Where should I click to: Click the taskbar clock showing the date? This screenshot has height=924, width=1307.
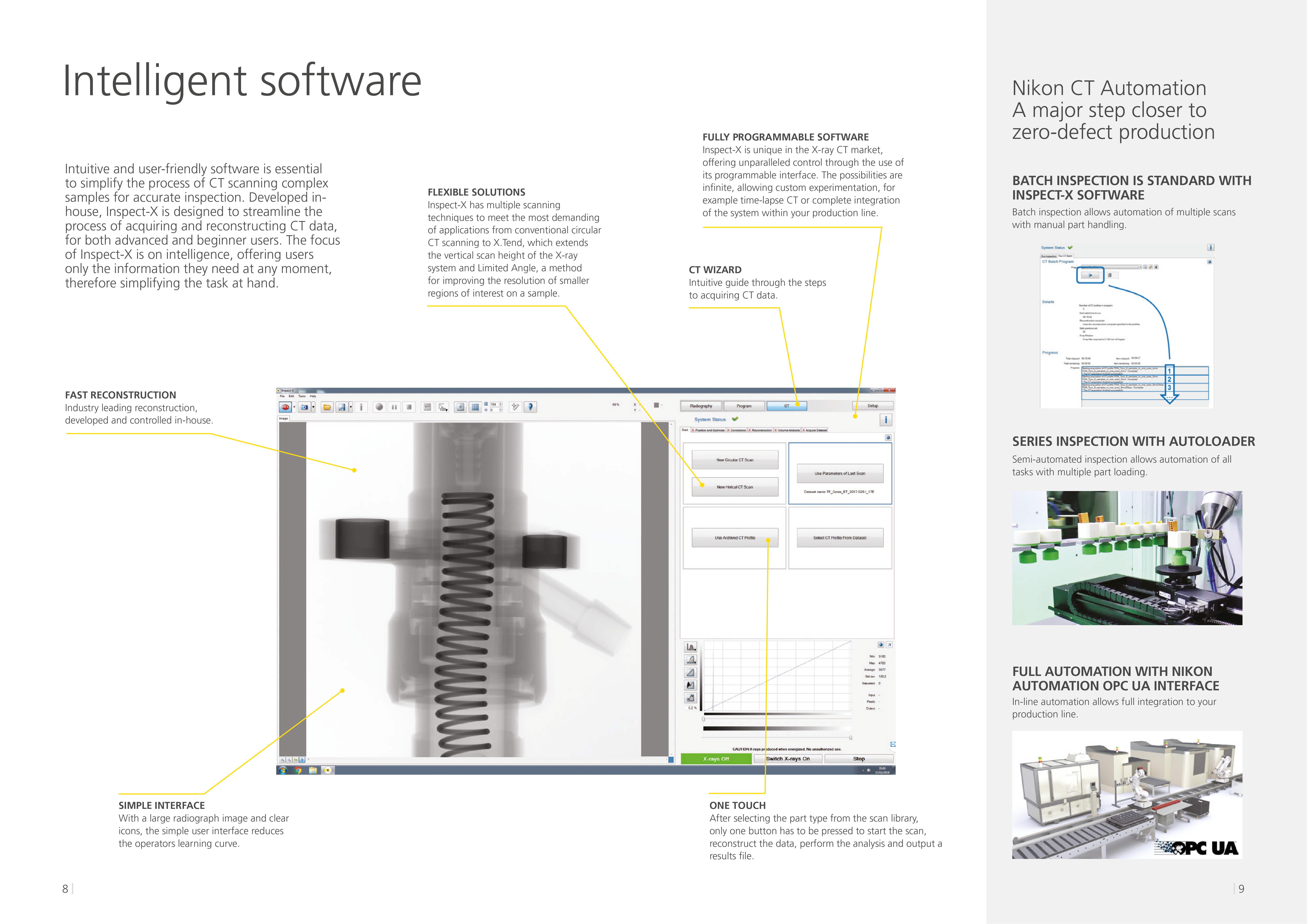click(882, 770)
